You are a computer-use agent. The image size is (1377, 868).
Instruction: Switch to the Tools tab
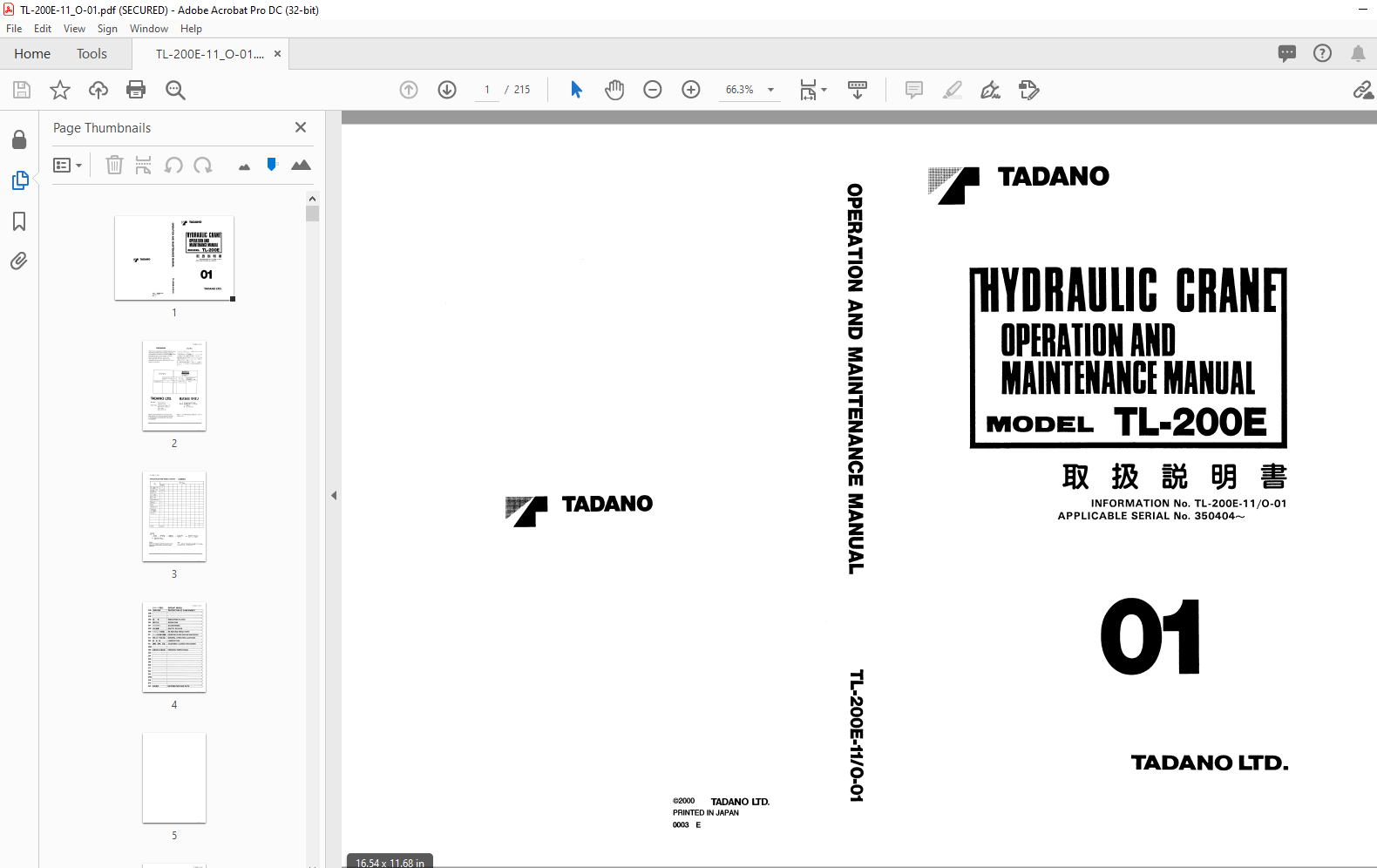point(92,54)
